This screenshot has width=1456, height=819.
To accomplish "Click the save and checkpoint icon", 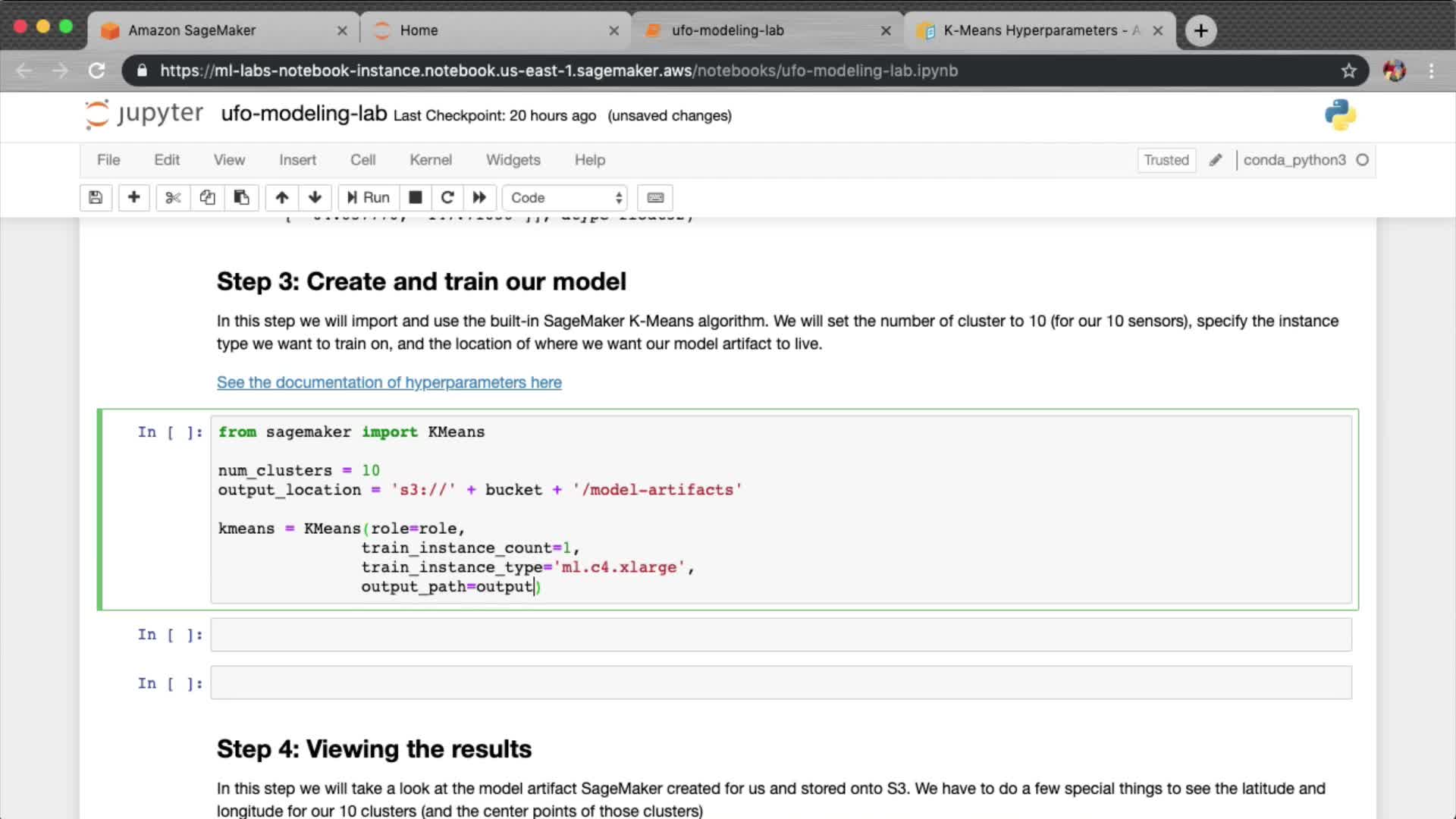I will point(96,198).
